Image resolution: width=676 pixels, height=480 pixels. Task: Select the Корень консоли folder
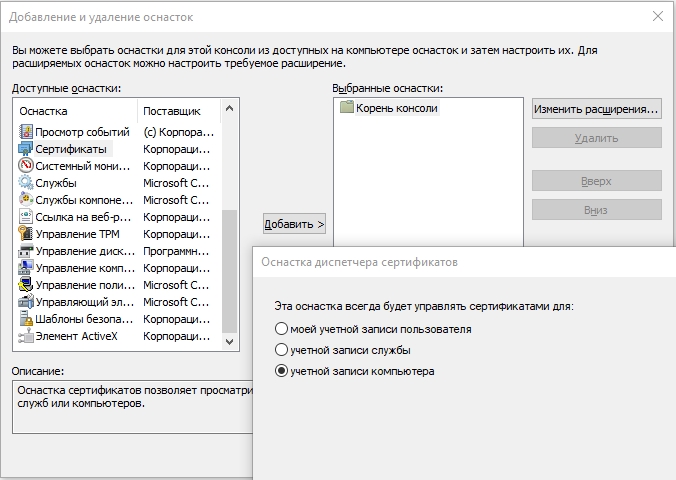pos(347,108)
